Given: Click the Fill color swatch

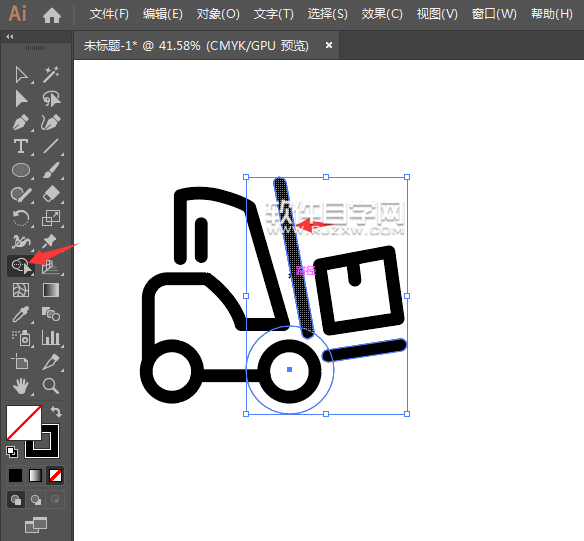Looking at the screenshot, I should pos(23,423).
